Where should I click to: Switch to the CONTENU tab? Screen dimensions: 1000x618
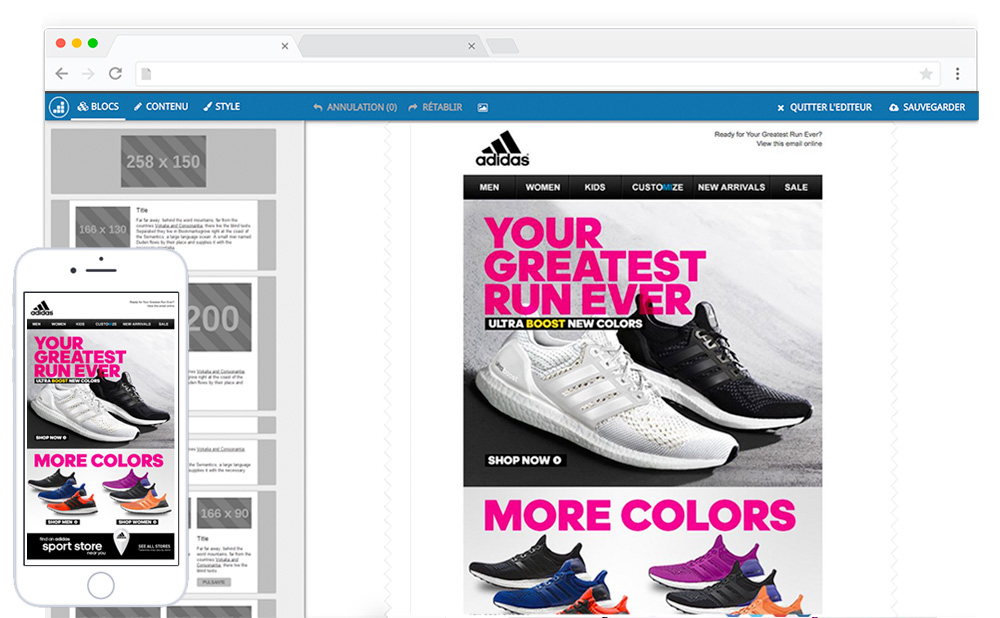161,107
